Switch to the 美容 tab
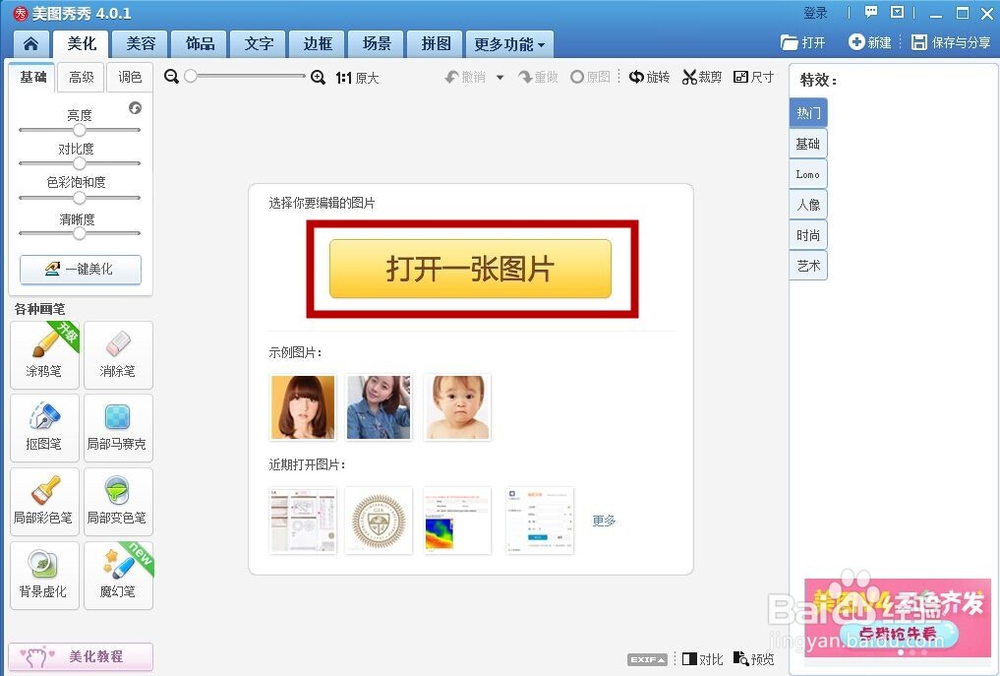 point(140,44)
